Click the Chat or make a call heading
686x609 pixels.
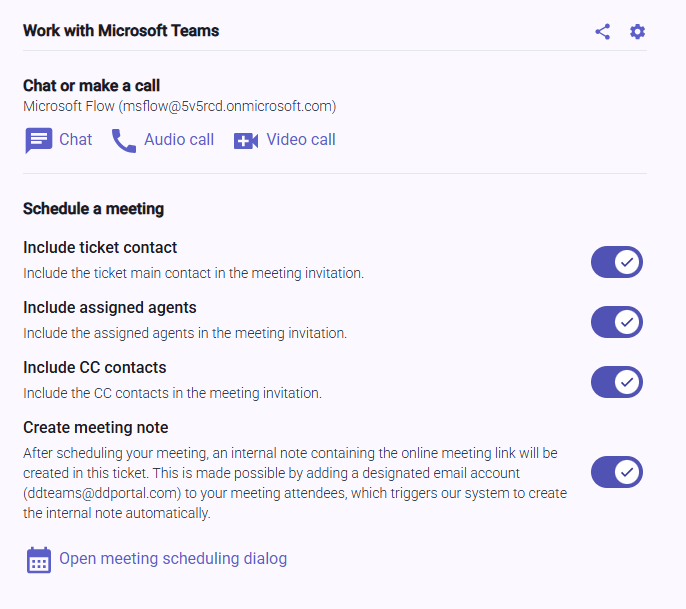pyautogui.click(x=91, y=86)
